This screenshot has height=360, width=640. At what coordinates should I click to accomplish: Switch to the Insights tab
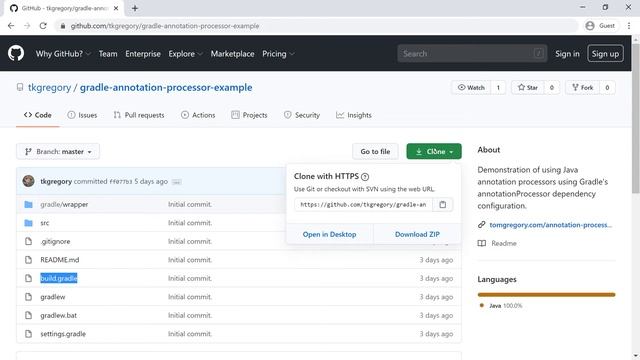pos(353,115)
